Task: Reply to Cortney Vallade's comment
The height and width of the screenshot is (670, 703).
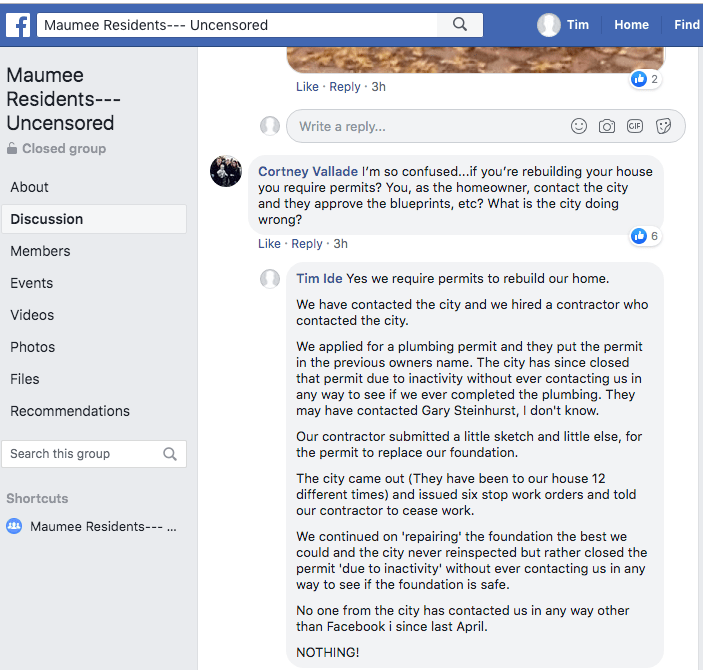Action: click(x=307, y=244)
